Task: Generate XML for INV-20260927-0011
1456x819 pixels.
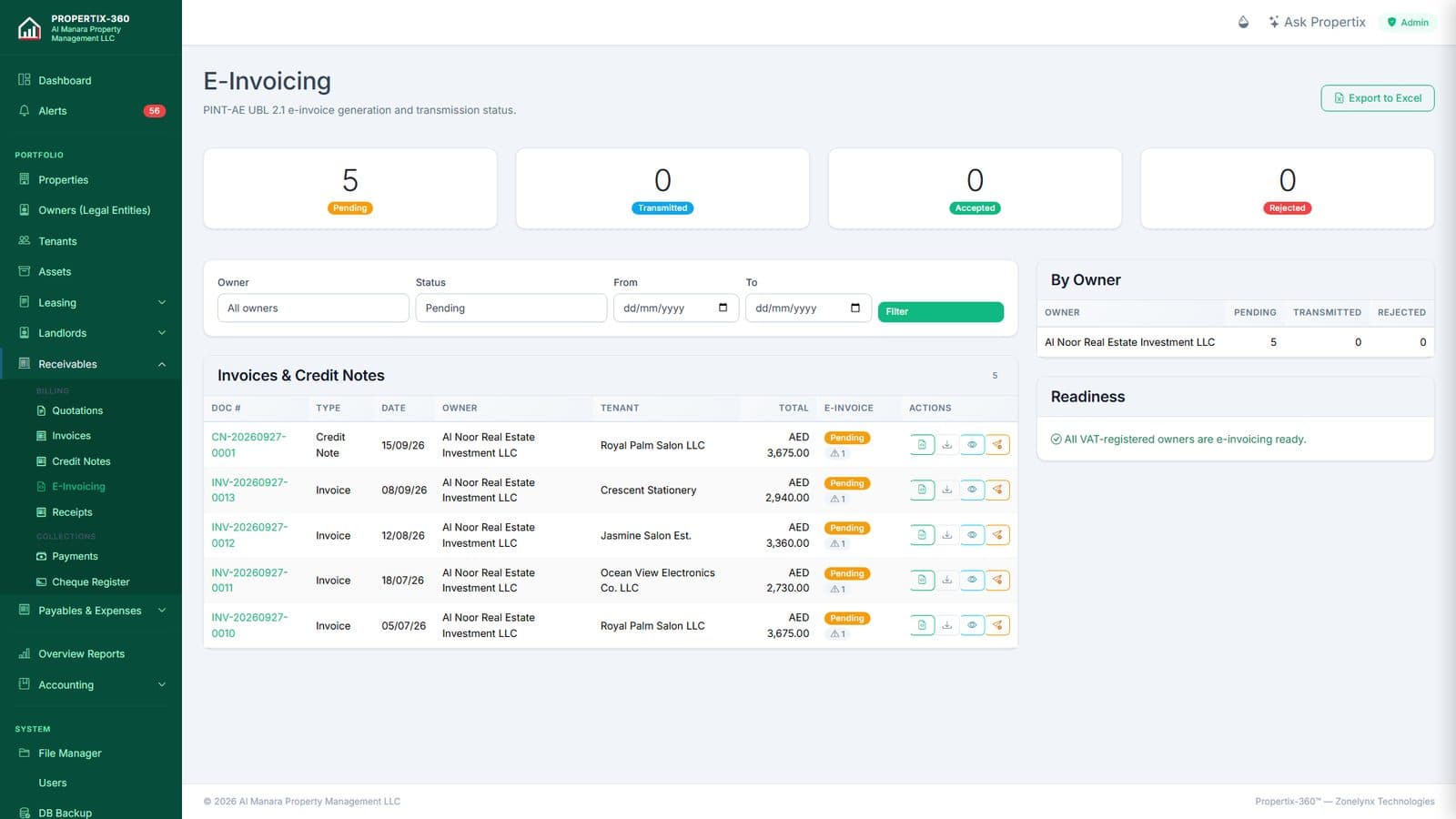Action: pos(922,580)
